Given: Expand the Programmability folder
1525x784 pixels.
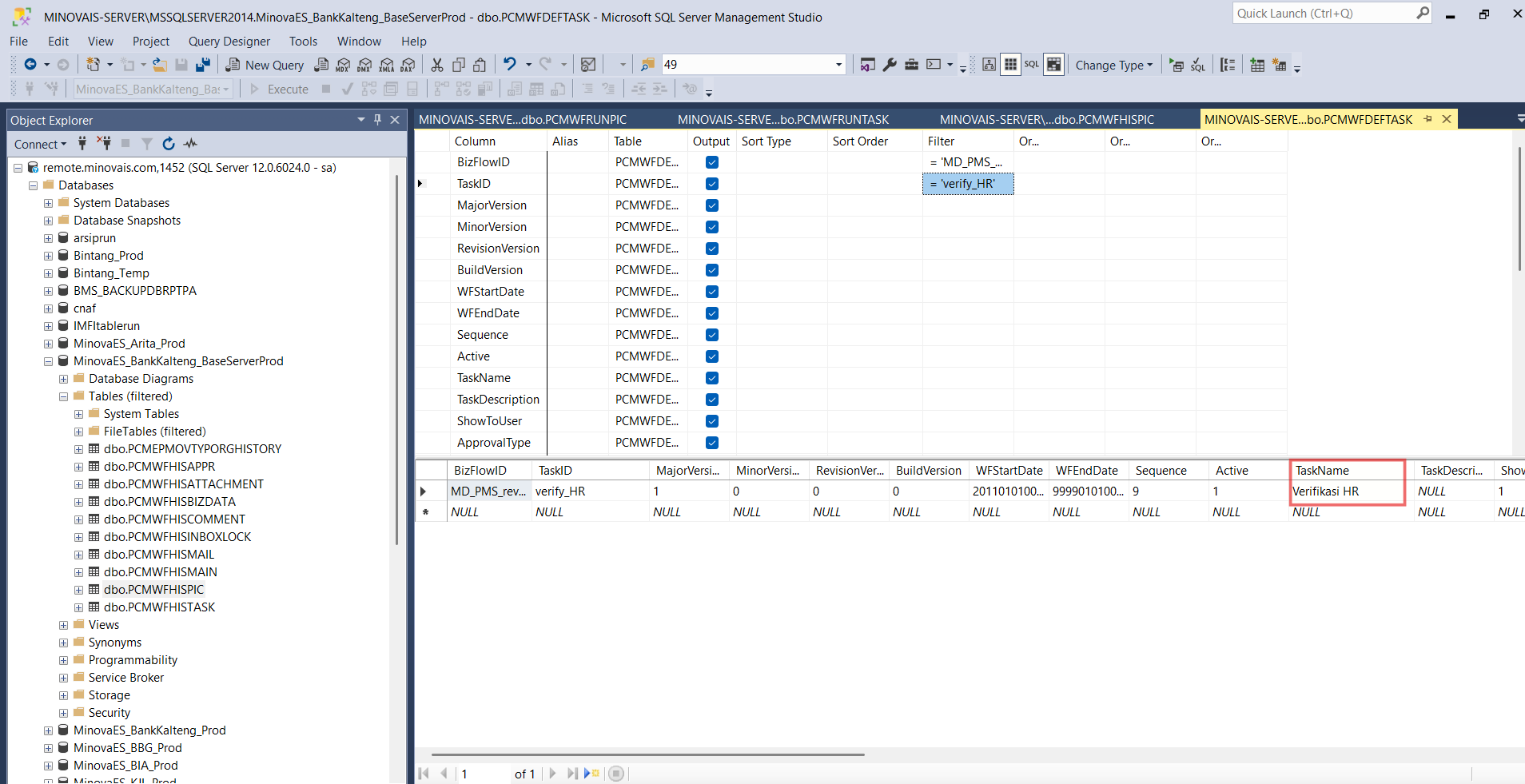Looking at the screenshot, I should [x=63, y=660].
